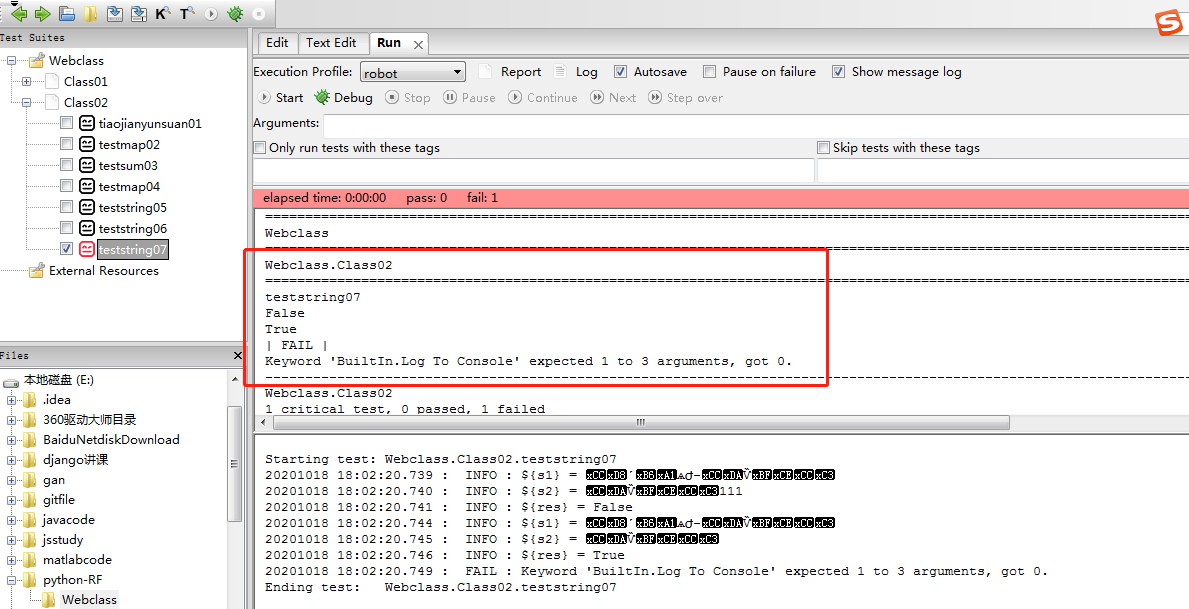
Task: Click the Start button
Action: pos(281,98)
